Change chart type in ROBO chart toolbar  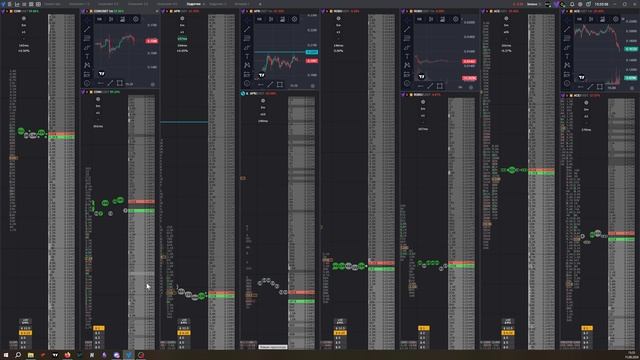(x=431, y=19)
